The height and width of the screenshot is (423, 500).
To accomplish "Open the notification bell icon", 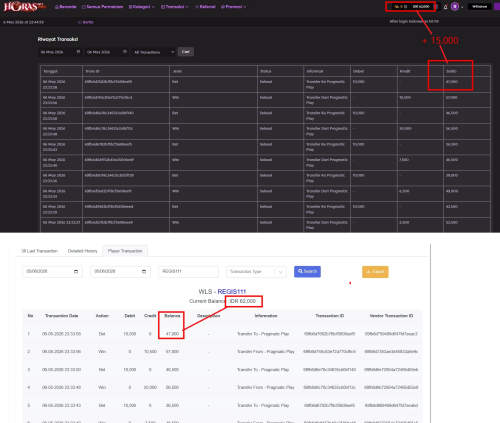I will pos(445,7).
